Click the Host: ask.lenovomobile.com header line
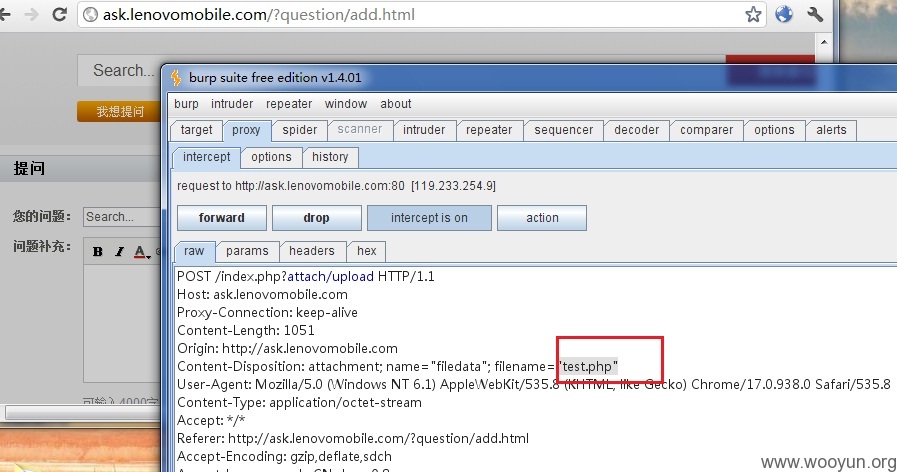The height and width of the screenshot is (472, 897). [x=262, y=295]
